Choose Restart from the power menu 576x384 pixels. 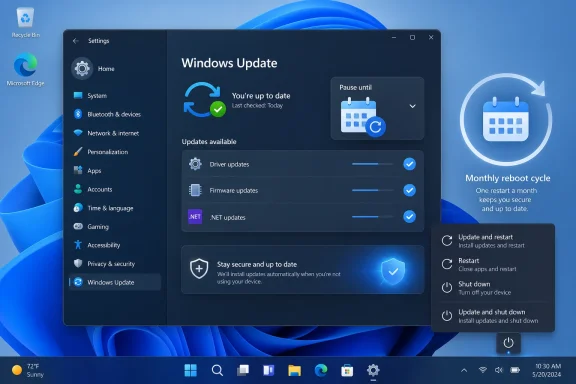[x=492, y=264]
